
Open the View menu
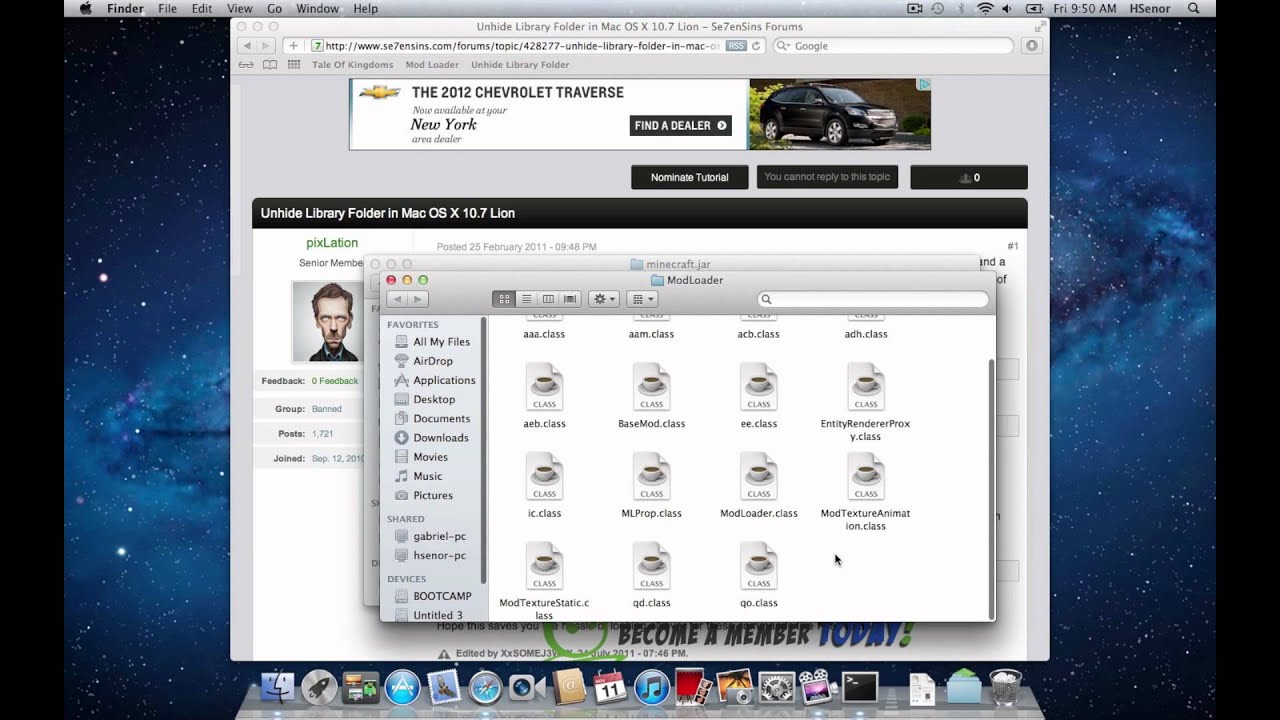240,8
